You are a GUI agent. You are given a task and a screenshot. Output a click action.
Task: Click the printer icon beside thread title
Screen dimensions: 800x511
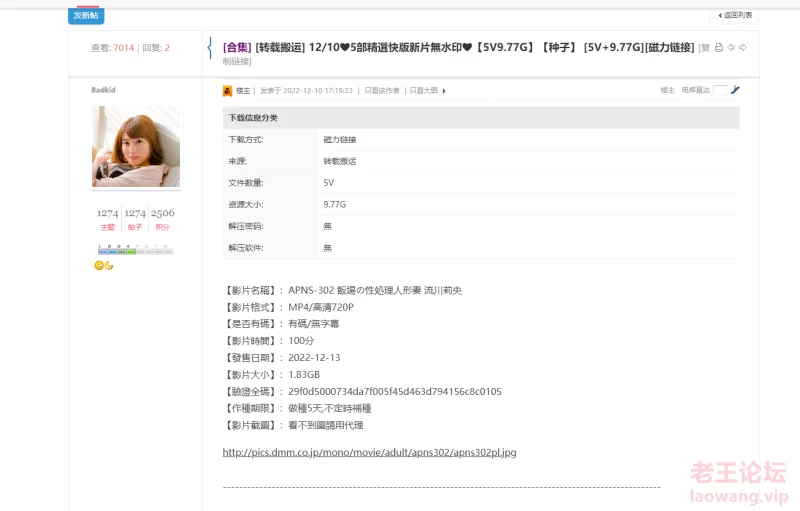point(719,47)
